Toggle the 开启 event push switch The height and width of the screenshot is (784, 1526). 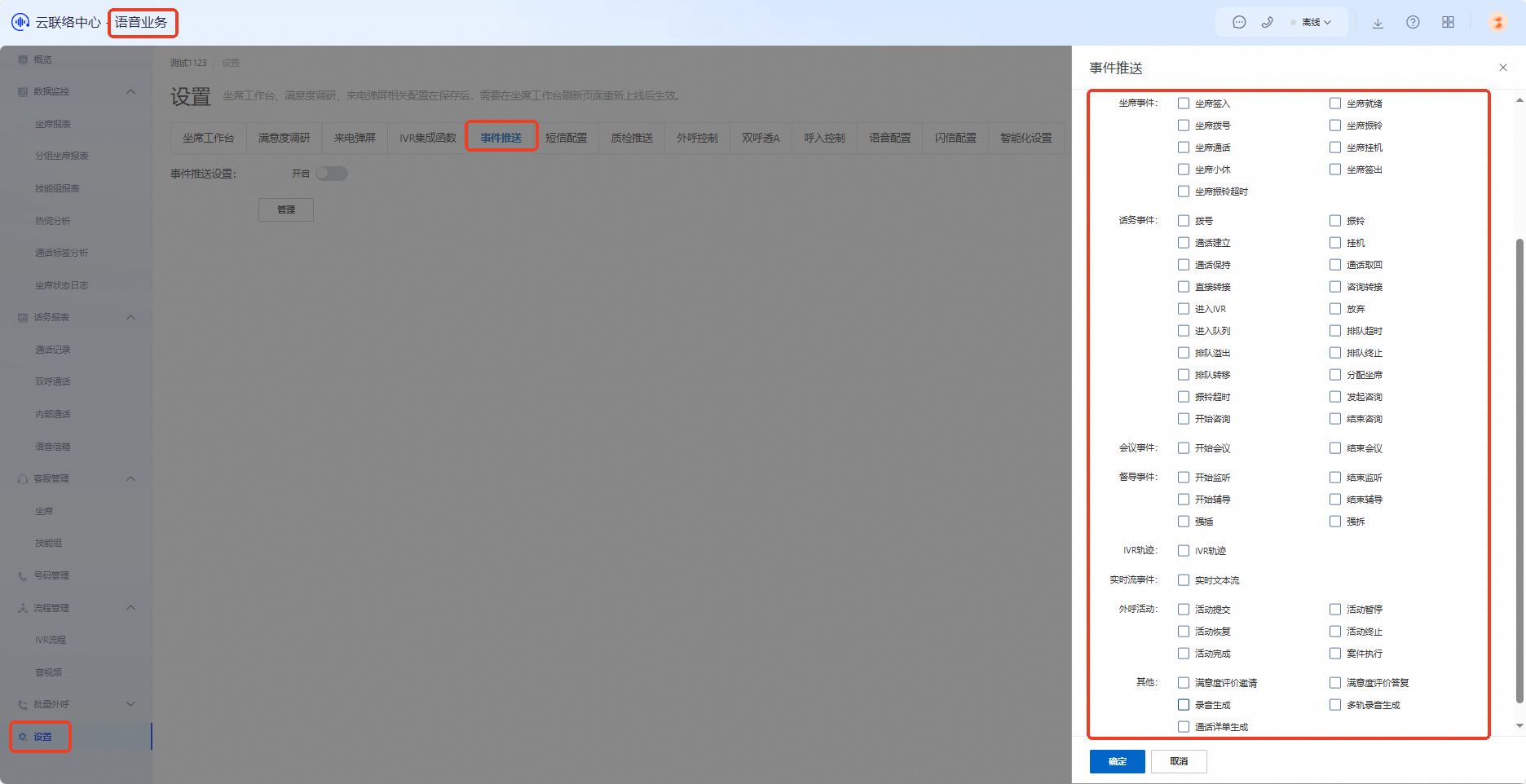pyautogui.click(x=332, y=174)
